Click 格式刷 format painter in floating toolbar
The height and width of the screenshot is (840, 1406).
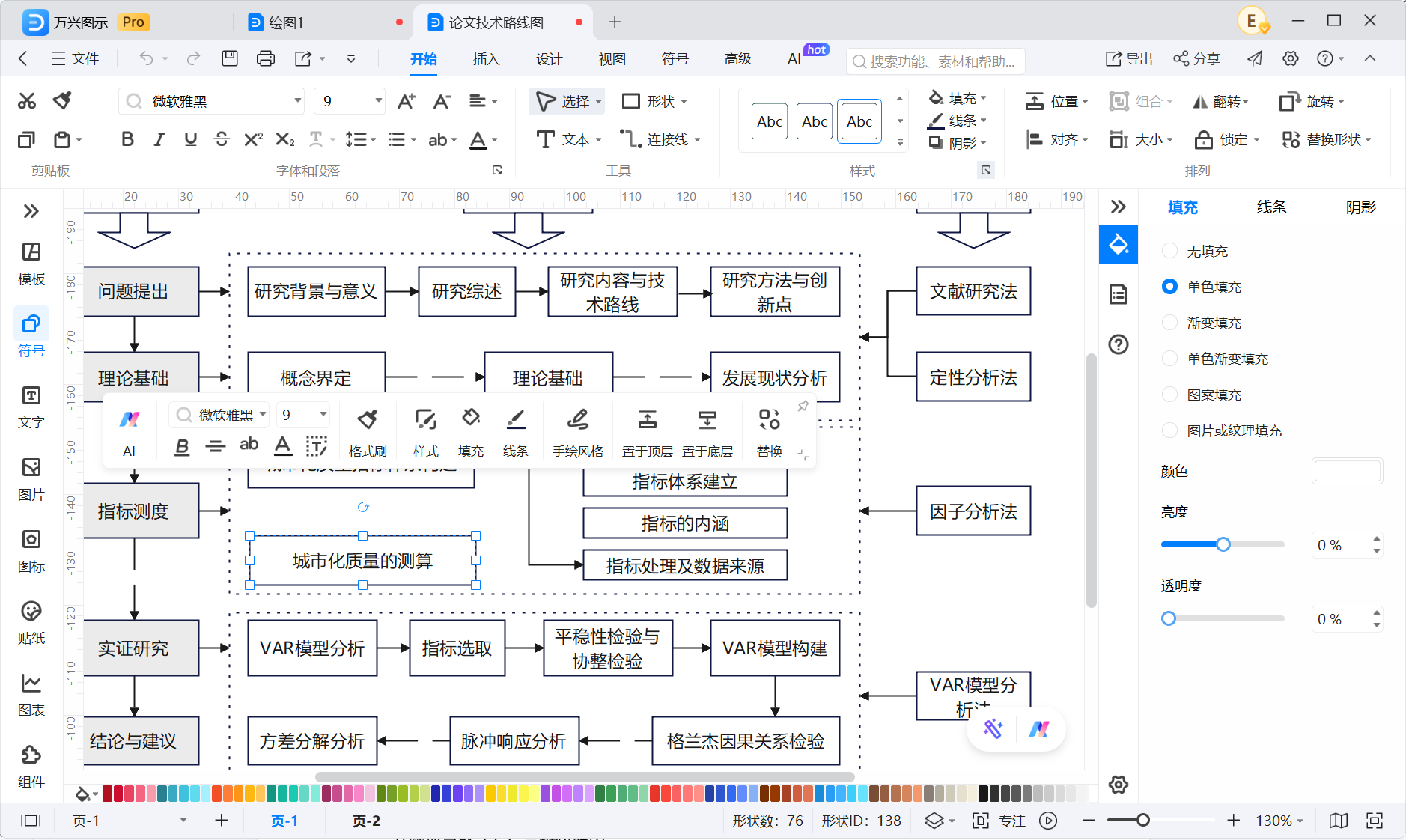368,432
